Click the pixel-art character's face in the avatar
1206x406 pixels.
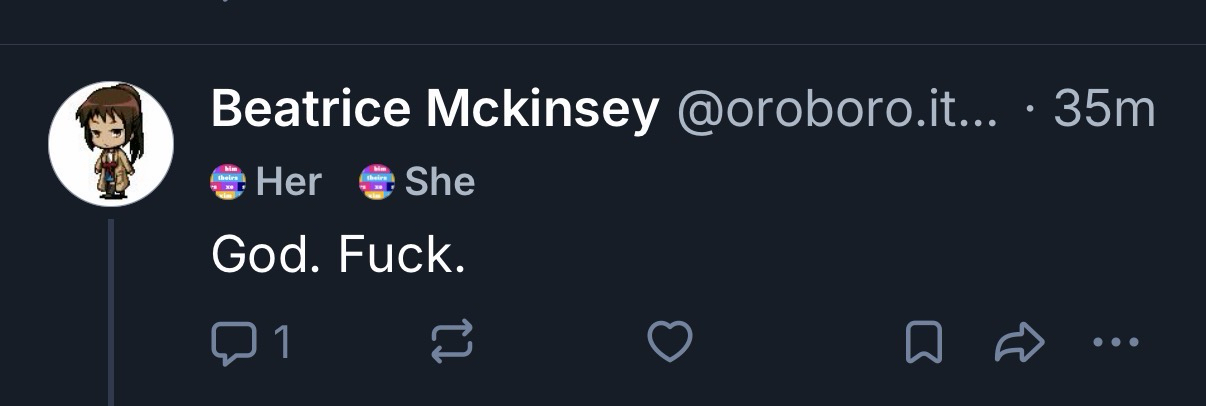[104, 128]
